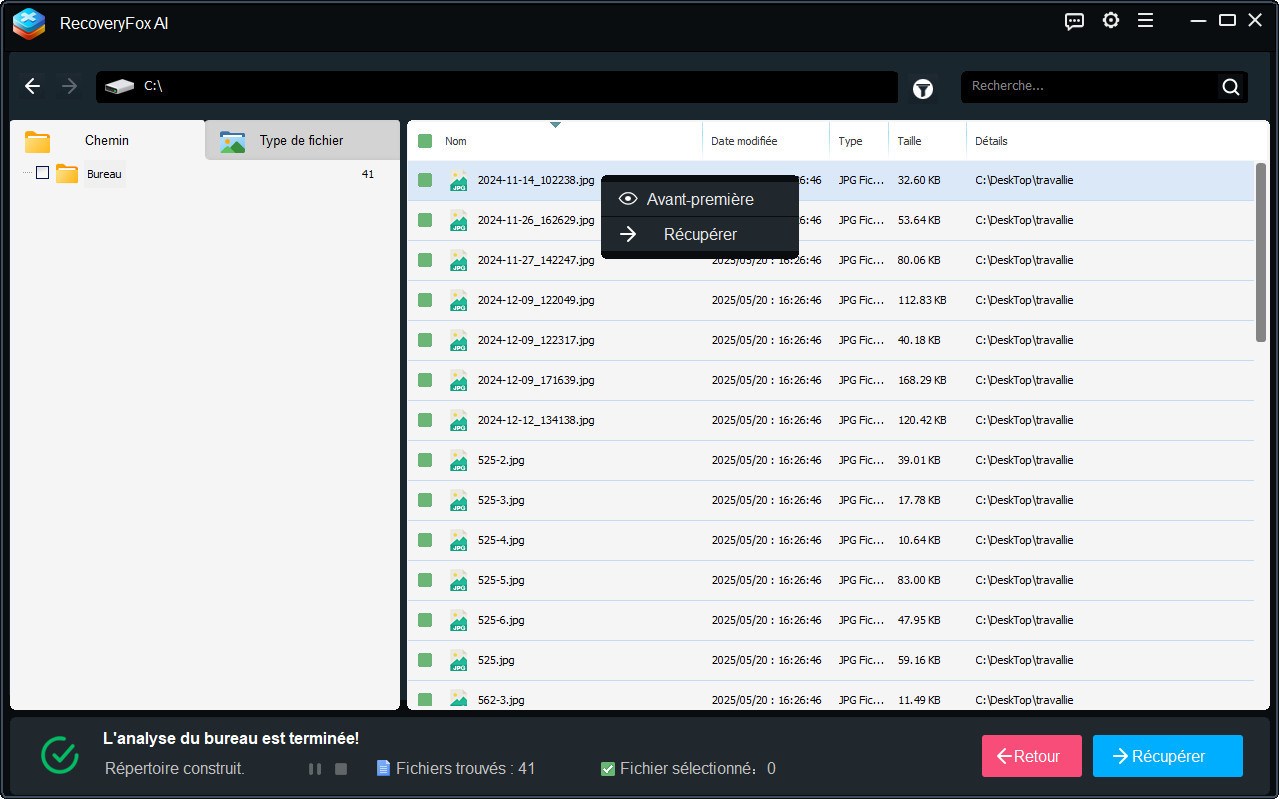Switch to Type de fichier tab
1279x799 pixels.
coord(301,141)
